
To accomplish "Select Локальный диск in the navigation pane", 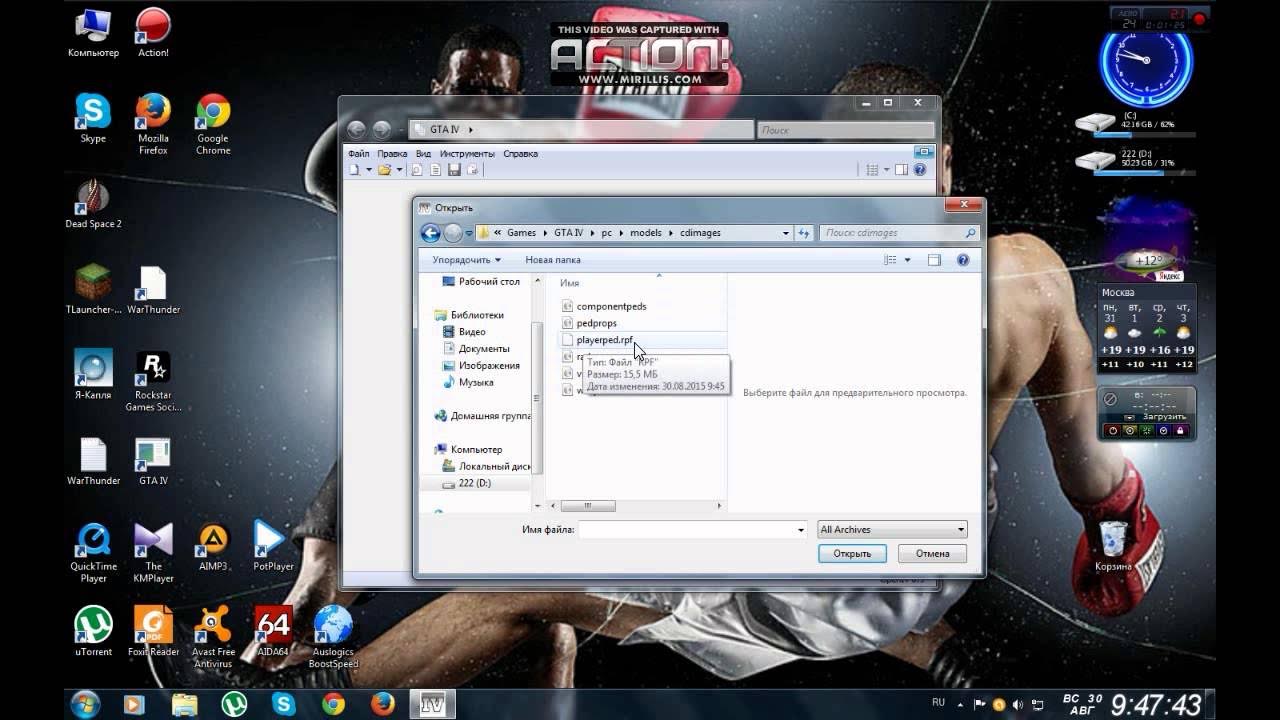I will click(x=486, y=466).
